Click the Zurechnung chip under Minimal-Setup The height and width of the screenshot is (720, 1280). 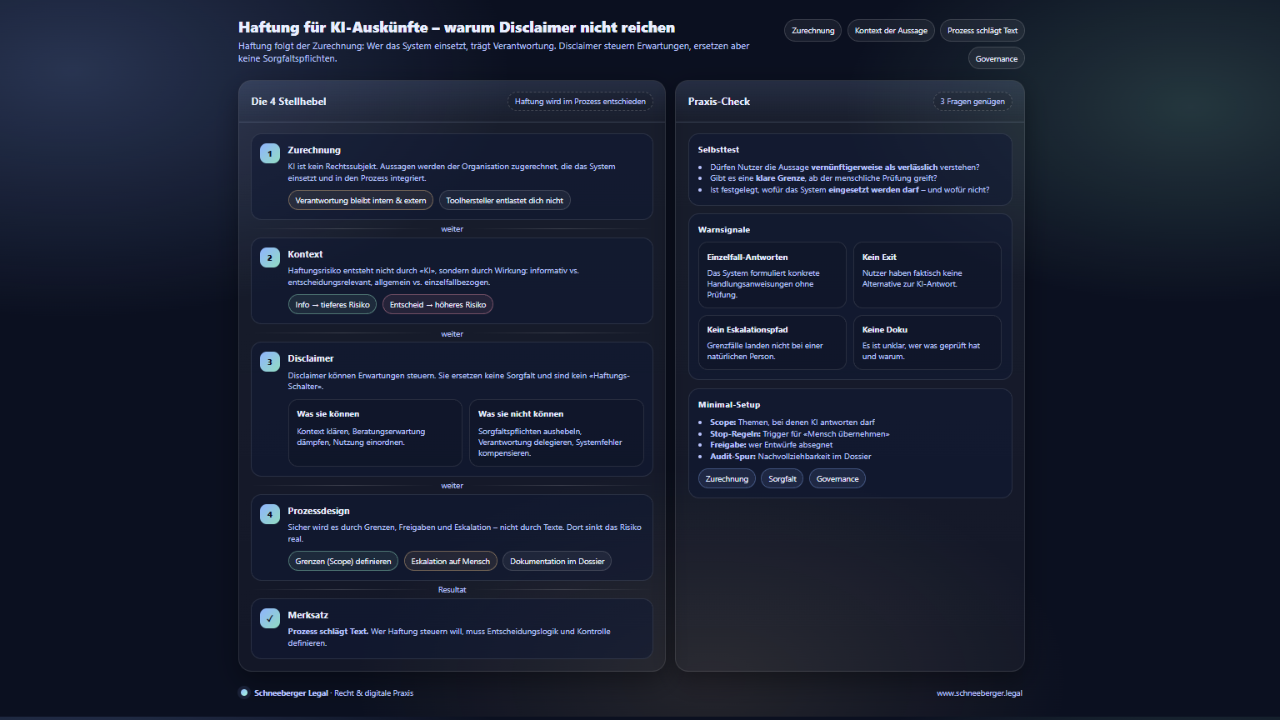click(727, 479)
